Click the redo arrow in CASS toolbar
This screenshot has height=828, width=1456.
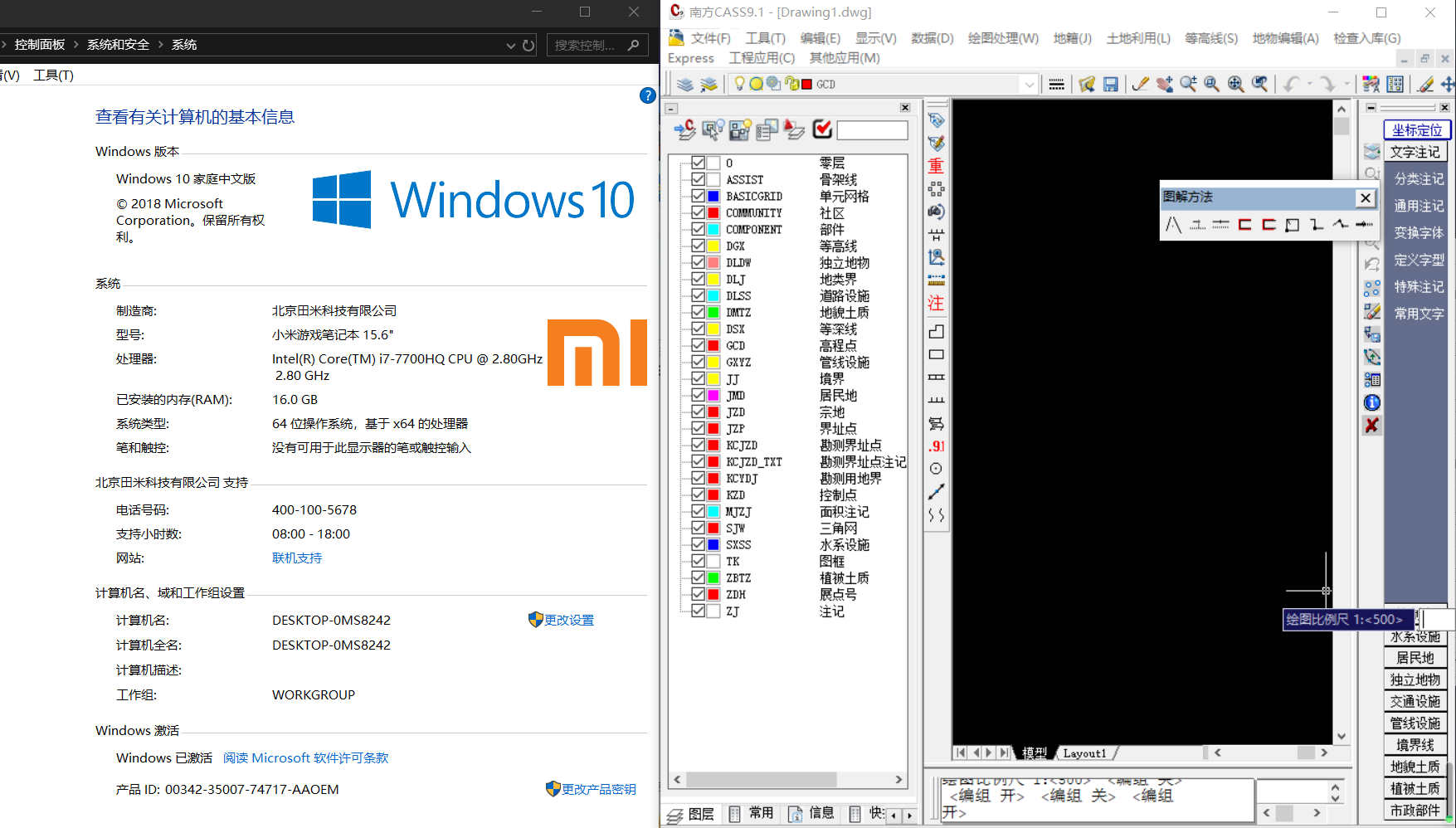point(1327,84)
